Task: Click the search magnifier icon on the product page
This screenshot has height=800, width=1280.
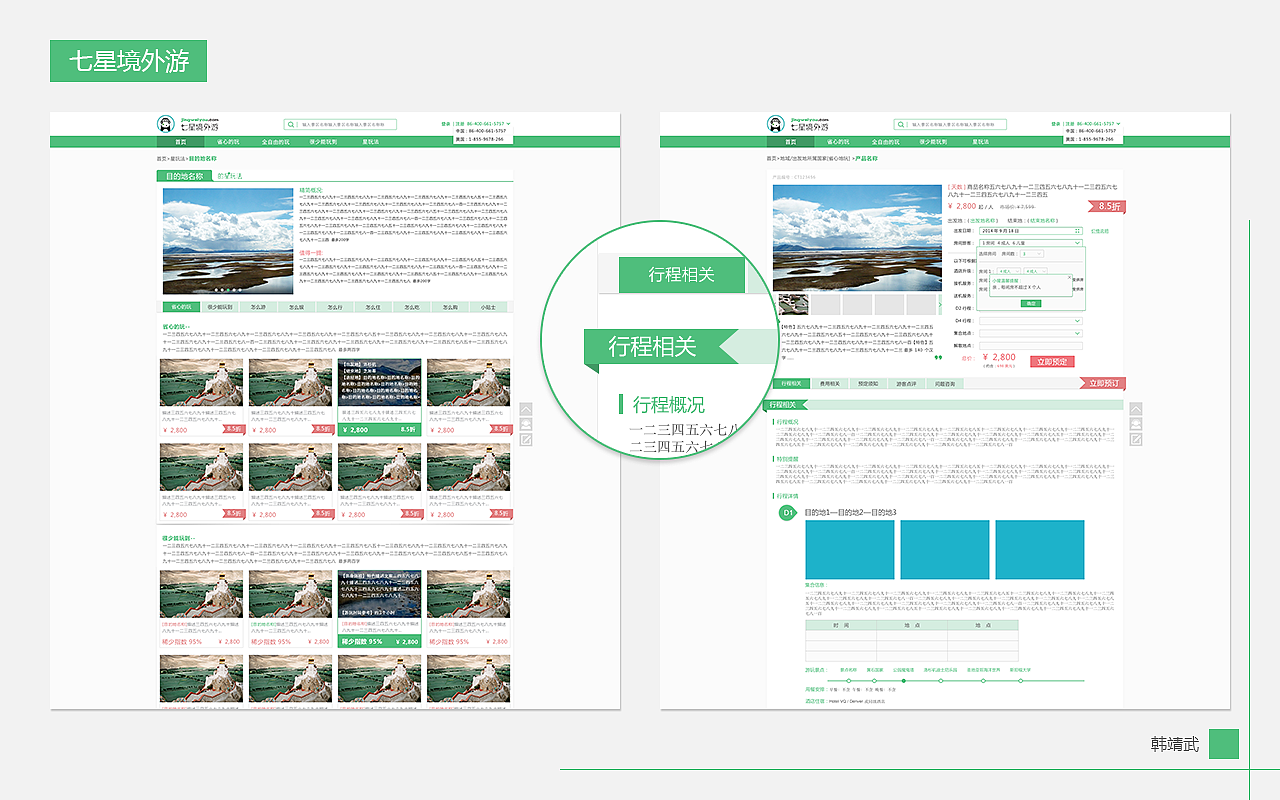Action: [901, 124]
